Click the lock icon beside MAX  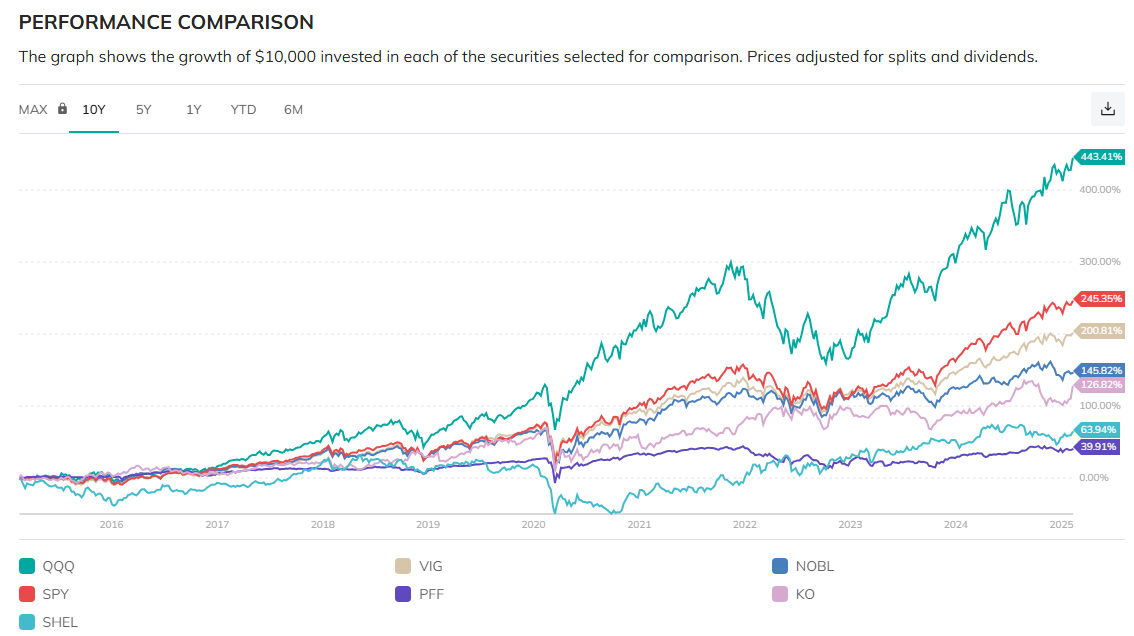tap(62, 109)
